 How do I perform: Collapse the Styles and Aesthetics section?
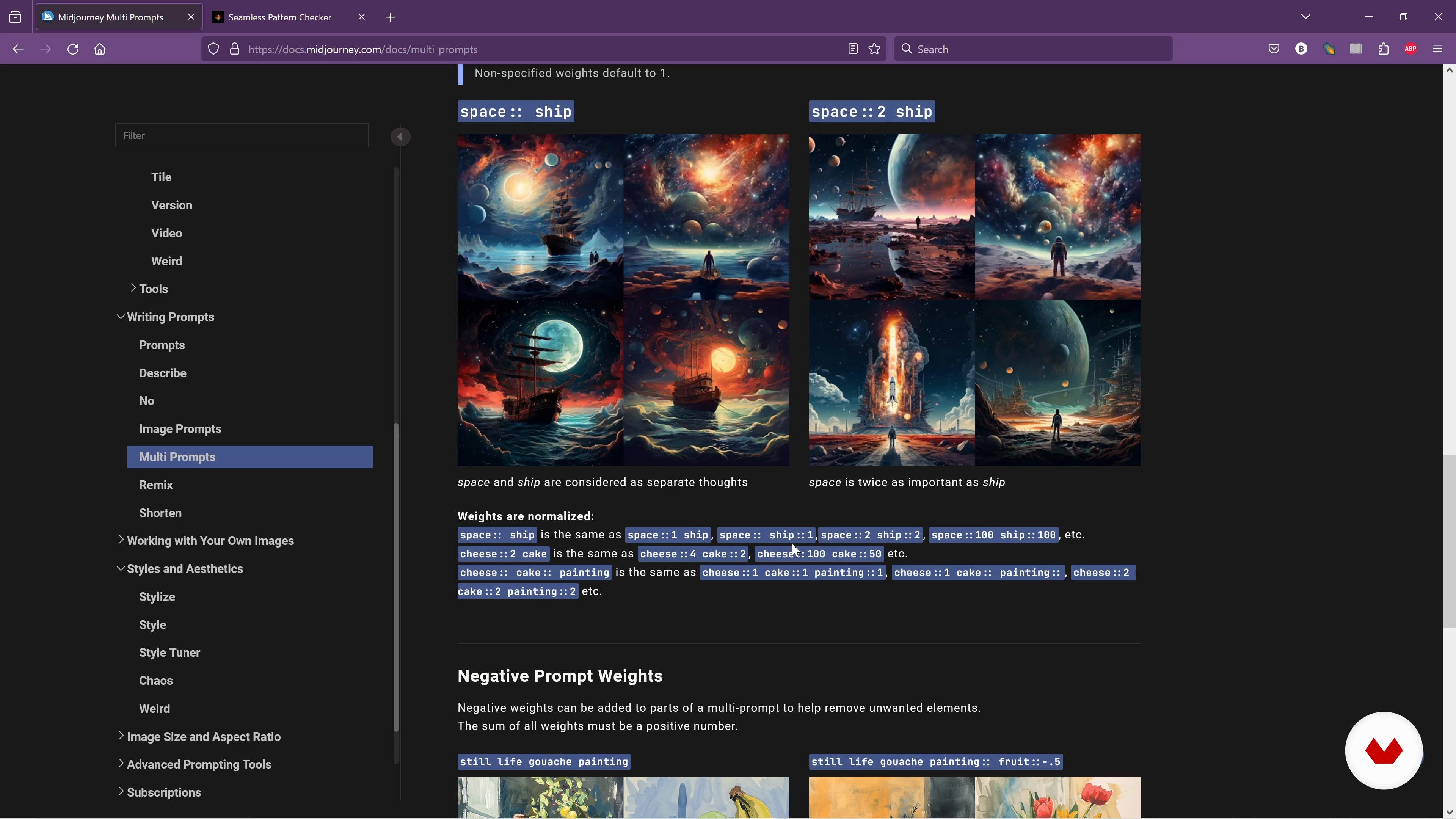click(121, 569)
